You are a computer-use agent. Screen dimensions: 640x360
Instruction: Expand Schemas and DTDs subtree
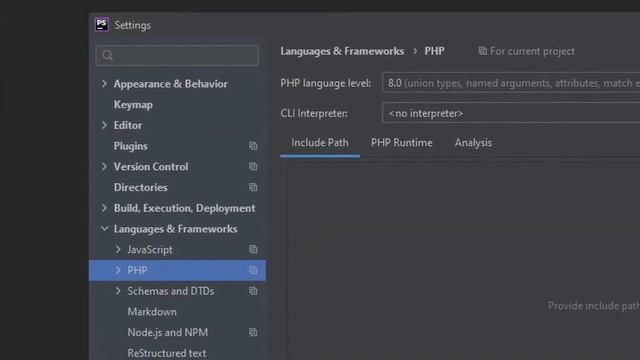click(118, 291)
